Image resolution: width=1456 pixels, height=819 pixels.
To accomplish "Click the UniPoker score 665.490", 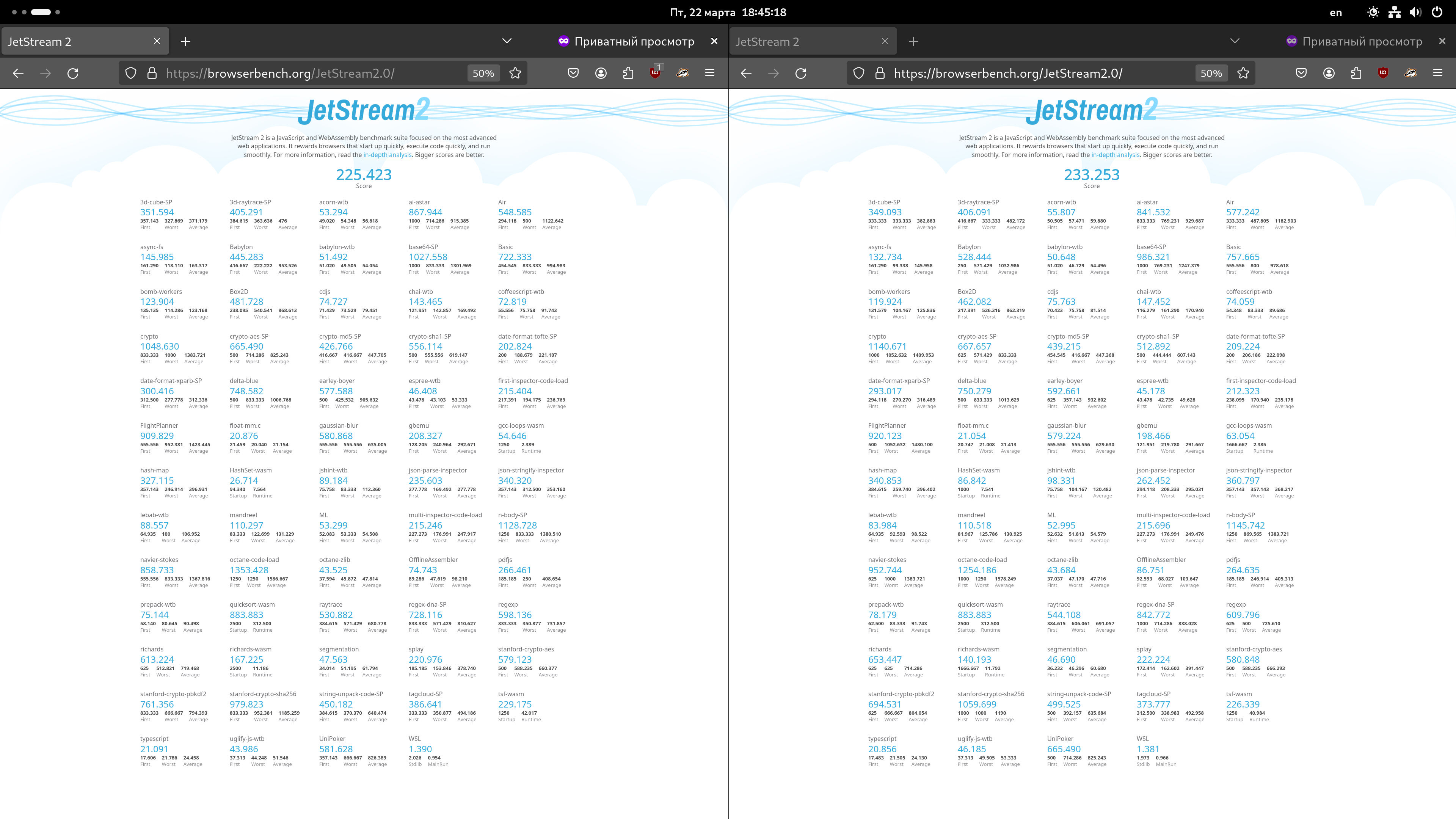I will coord(1064,749).
